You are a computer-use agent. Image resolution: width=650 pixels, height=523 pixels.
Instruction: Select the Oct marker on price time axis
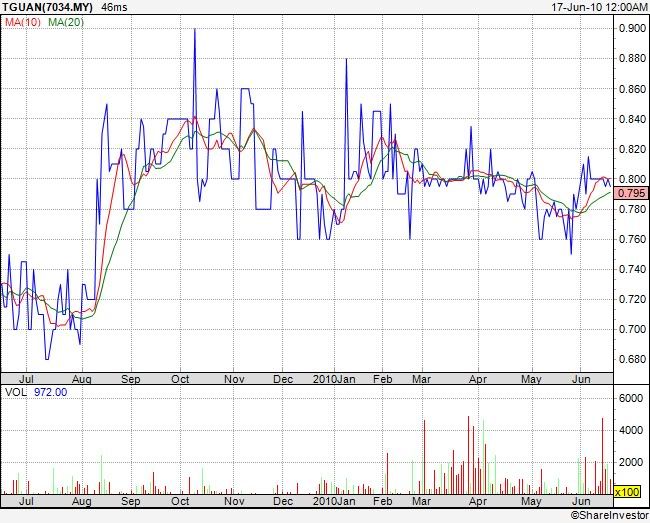pos(181,380)
